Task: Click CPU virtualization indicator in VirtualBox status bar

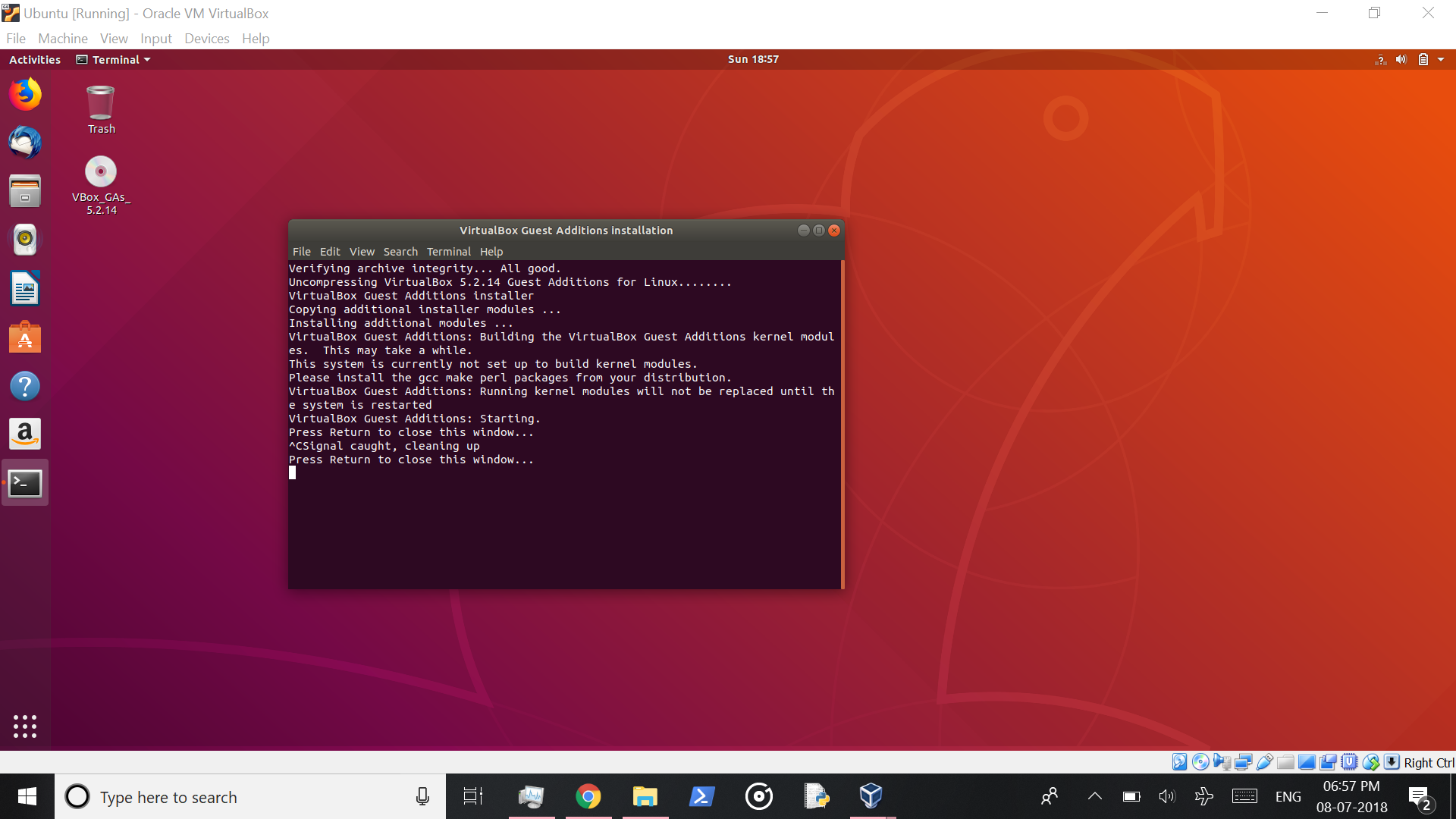Action: (1349, 762)
